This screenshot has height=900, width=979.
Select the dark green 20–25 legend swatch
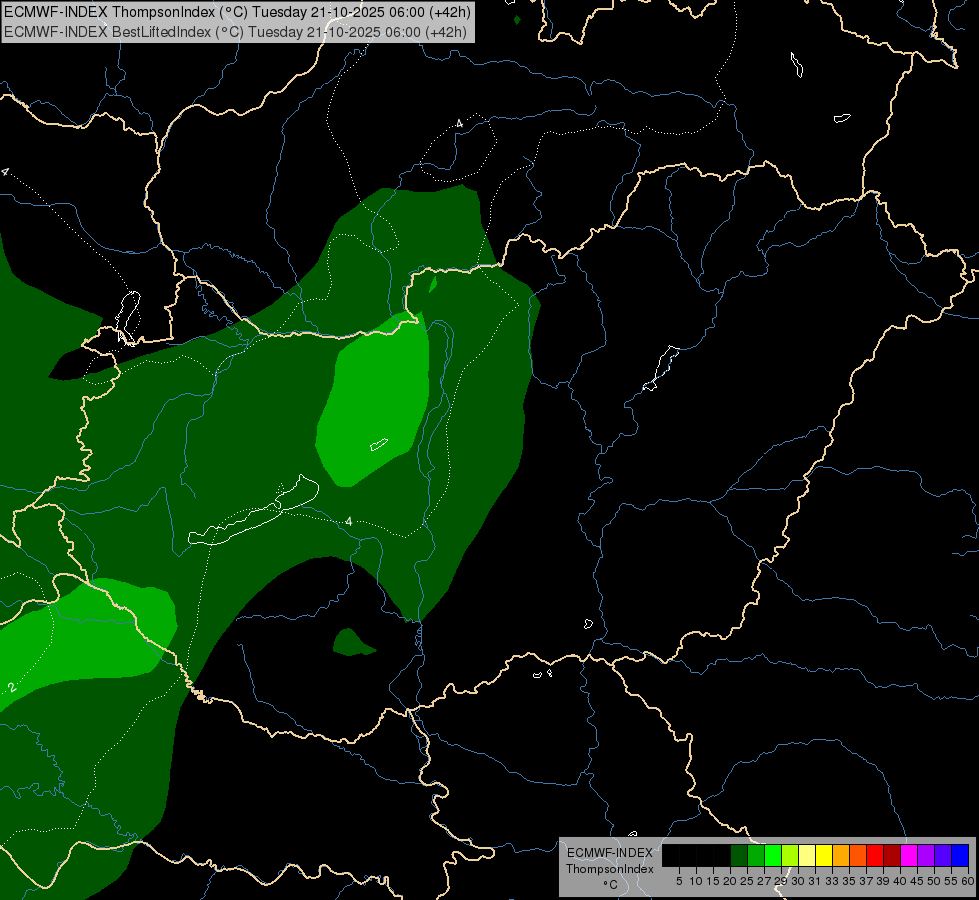tap(739, 855)
